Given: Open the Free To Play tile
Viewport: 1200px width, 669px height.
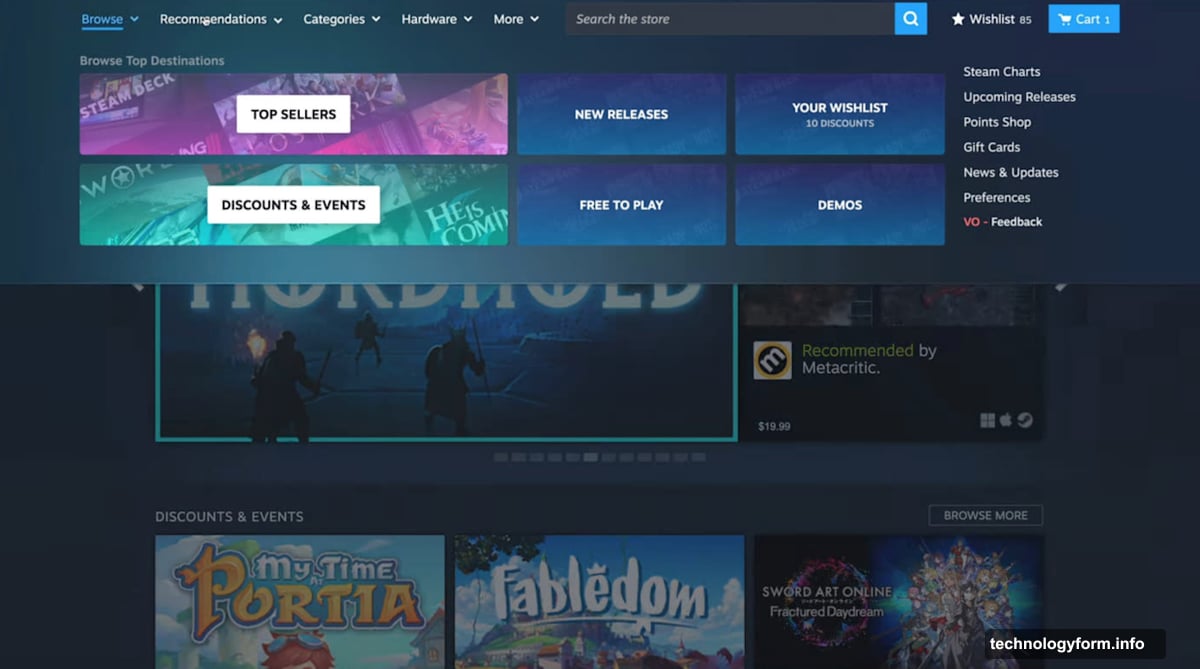Looking at the screenshot, I should 621,205.
